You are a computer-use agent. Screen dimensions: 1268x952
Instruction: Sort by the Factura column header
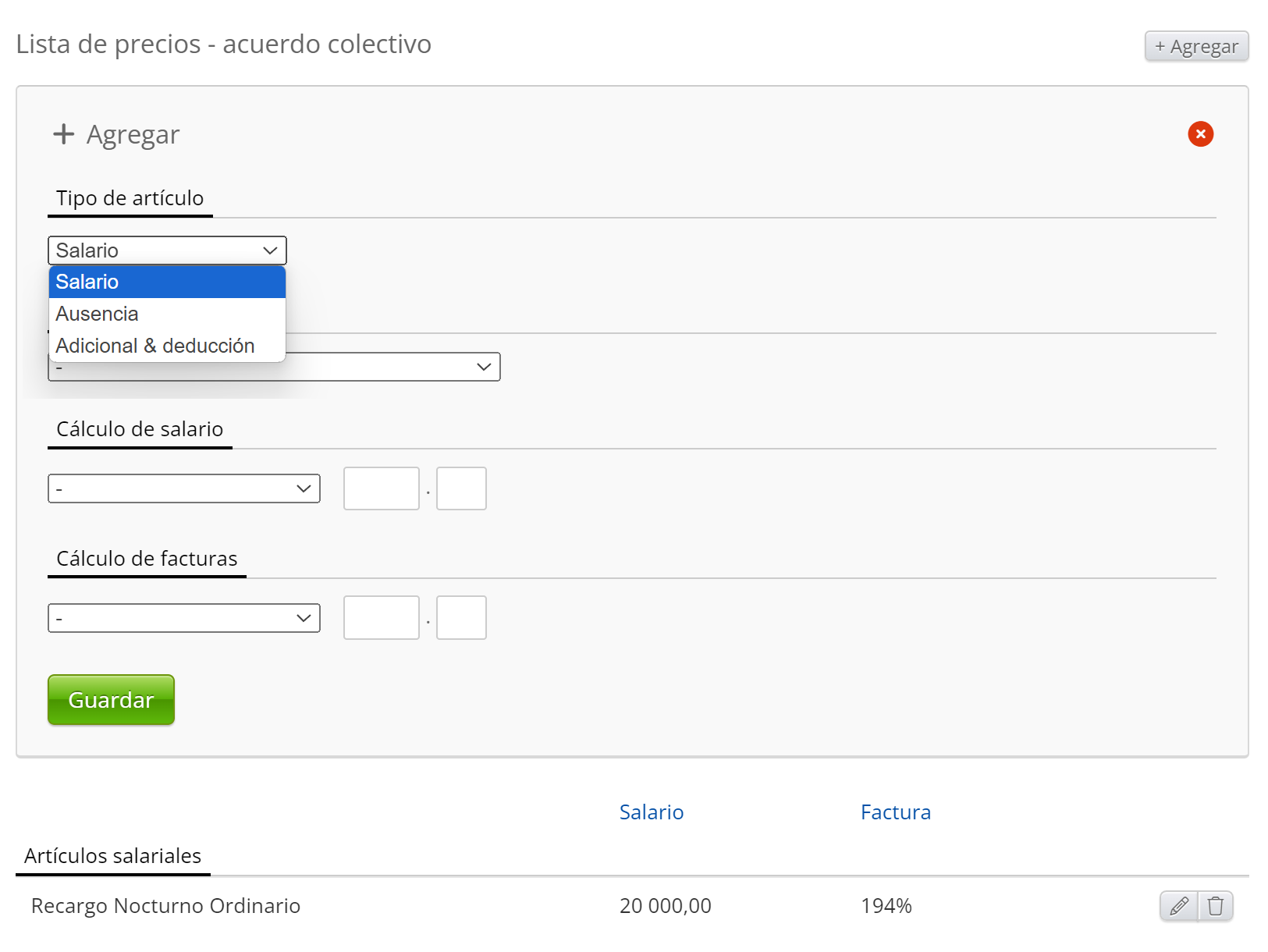coord(895,812)
